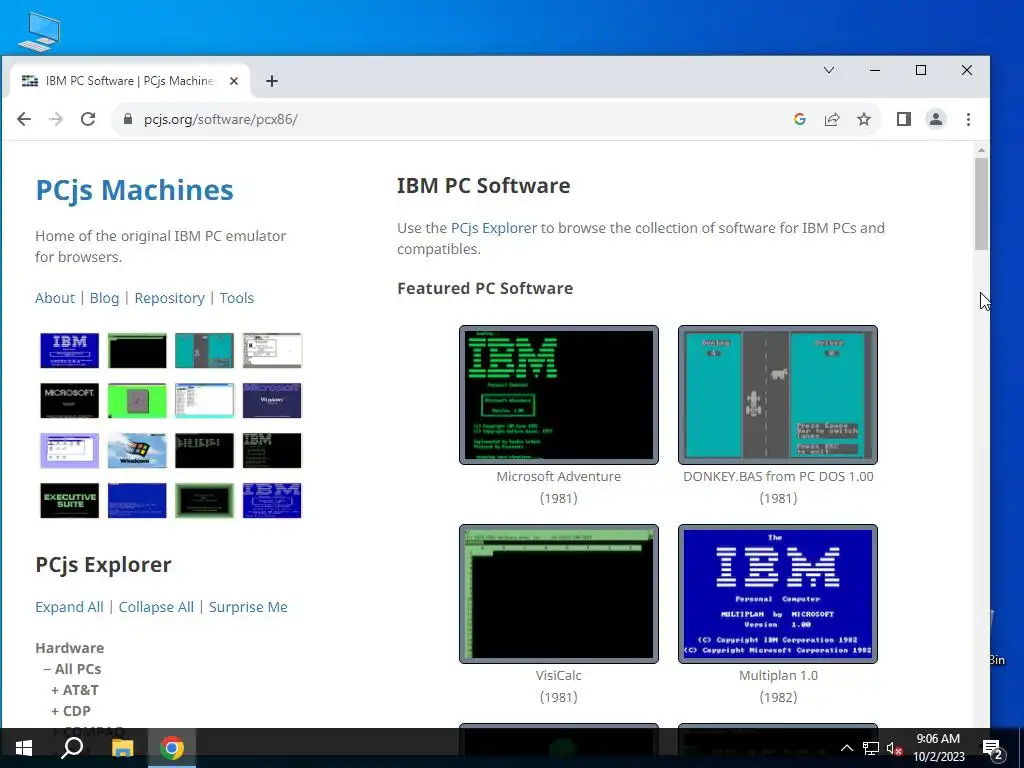
Task: Go to the Blog link
Action: tap(104, 298)
